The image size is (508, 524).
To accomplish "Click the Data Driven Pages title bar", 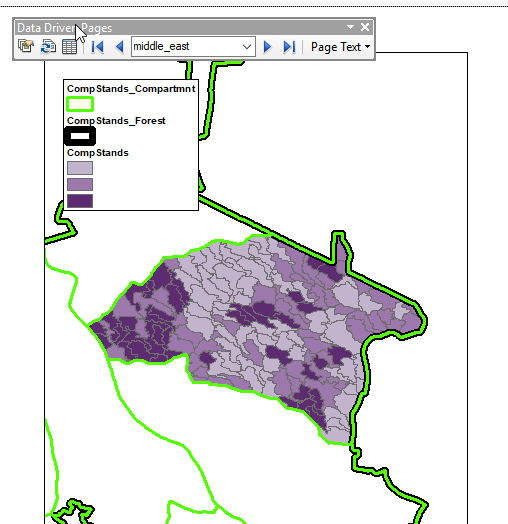I will coord(180,27).
